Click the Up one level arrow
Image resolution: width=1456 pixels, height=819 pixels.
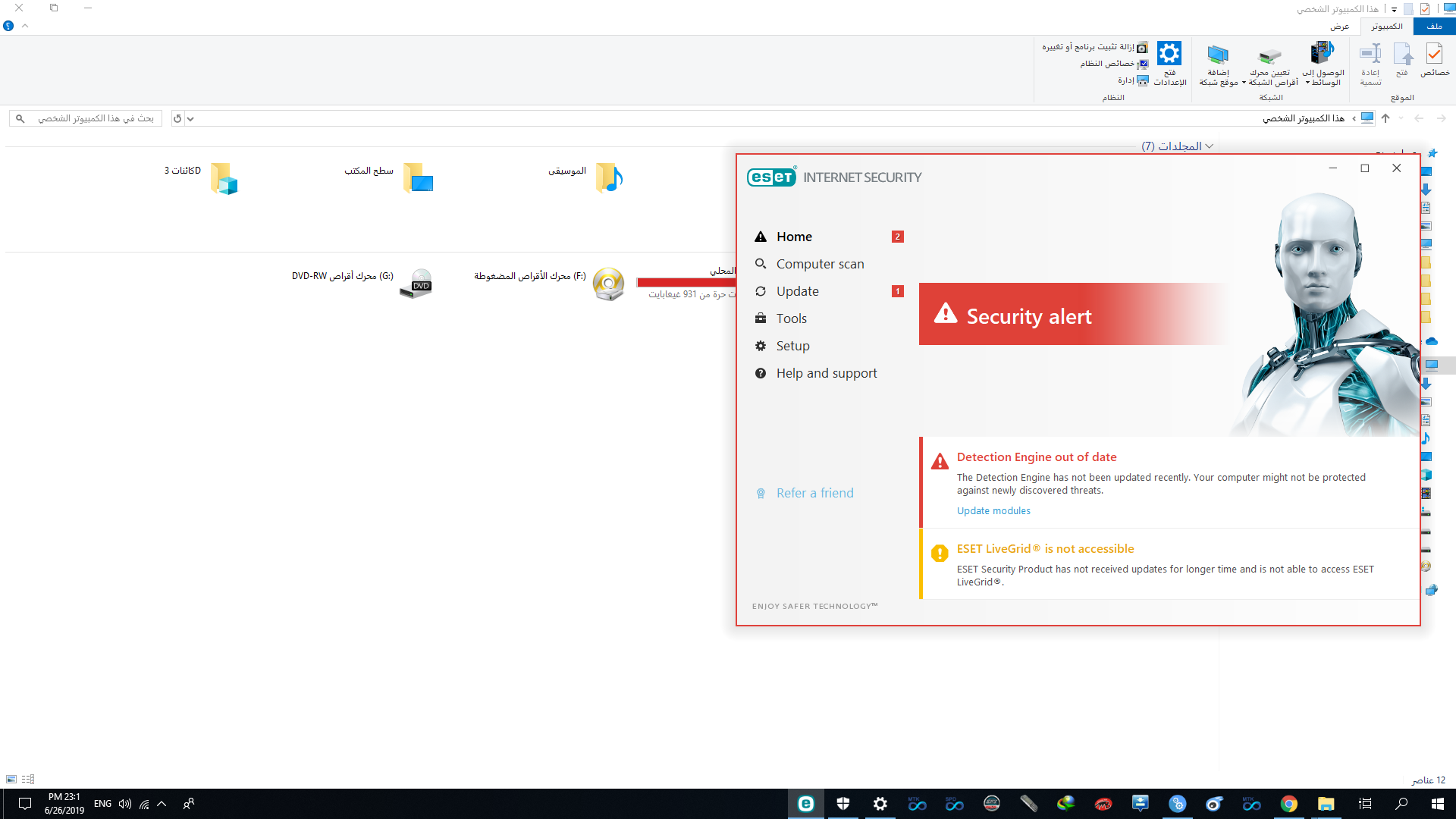pyautogui.click(x=1385, y=118)
